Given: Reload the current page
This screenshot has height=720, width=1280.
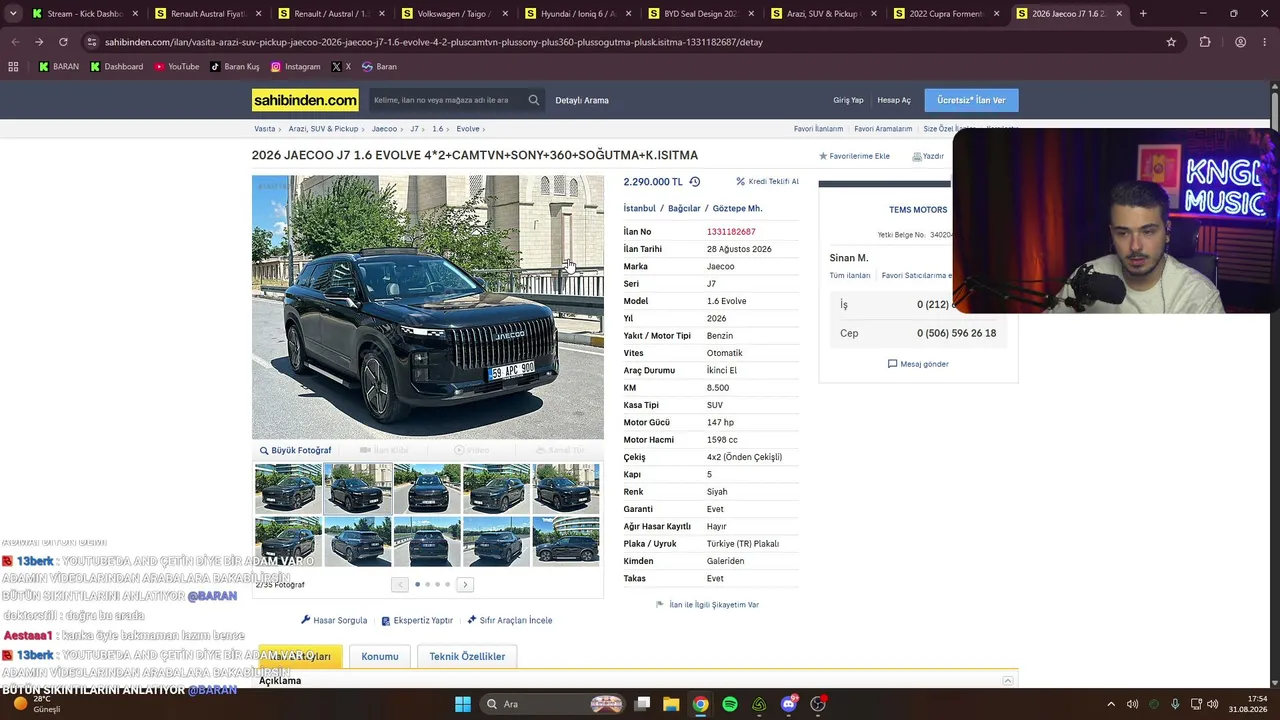Looking at the screenshot, I should pyautogui.click(x=63, y=42).
